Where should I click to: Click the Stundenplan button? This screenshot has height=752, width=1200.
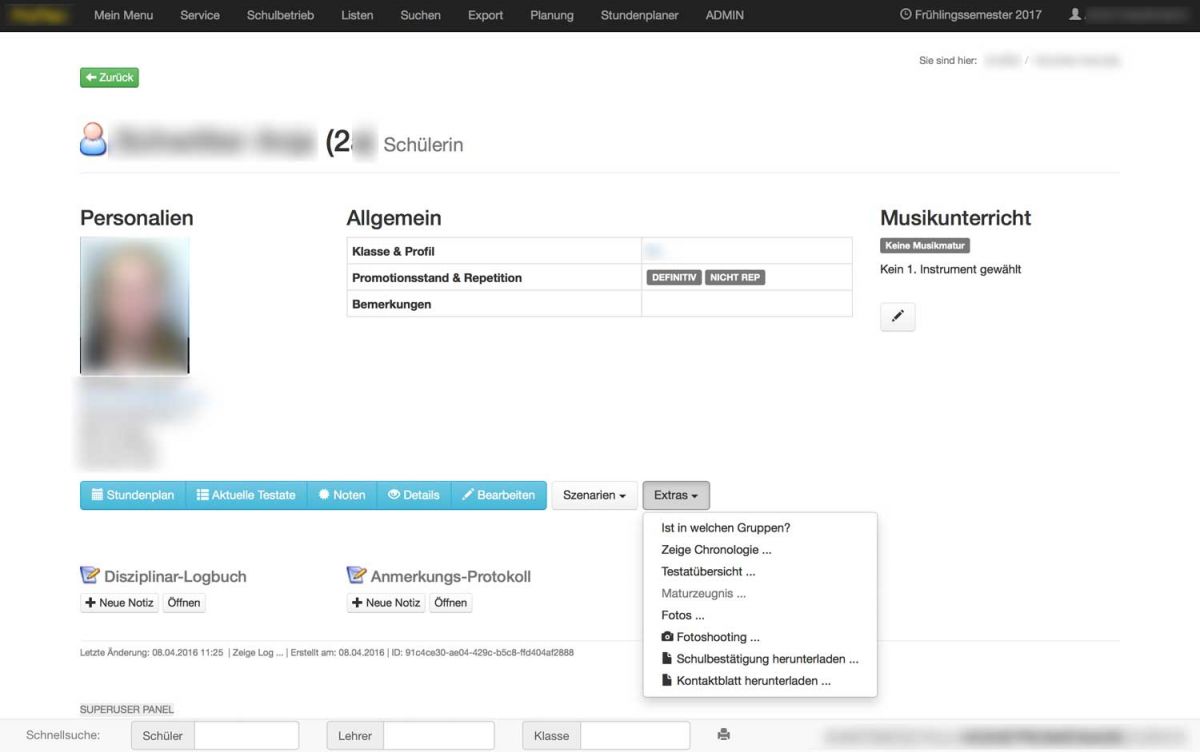click(x=133, y=495)
